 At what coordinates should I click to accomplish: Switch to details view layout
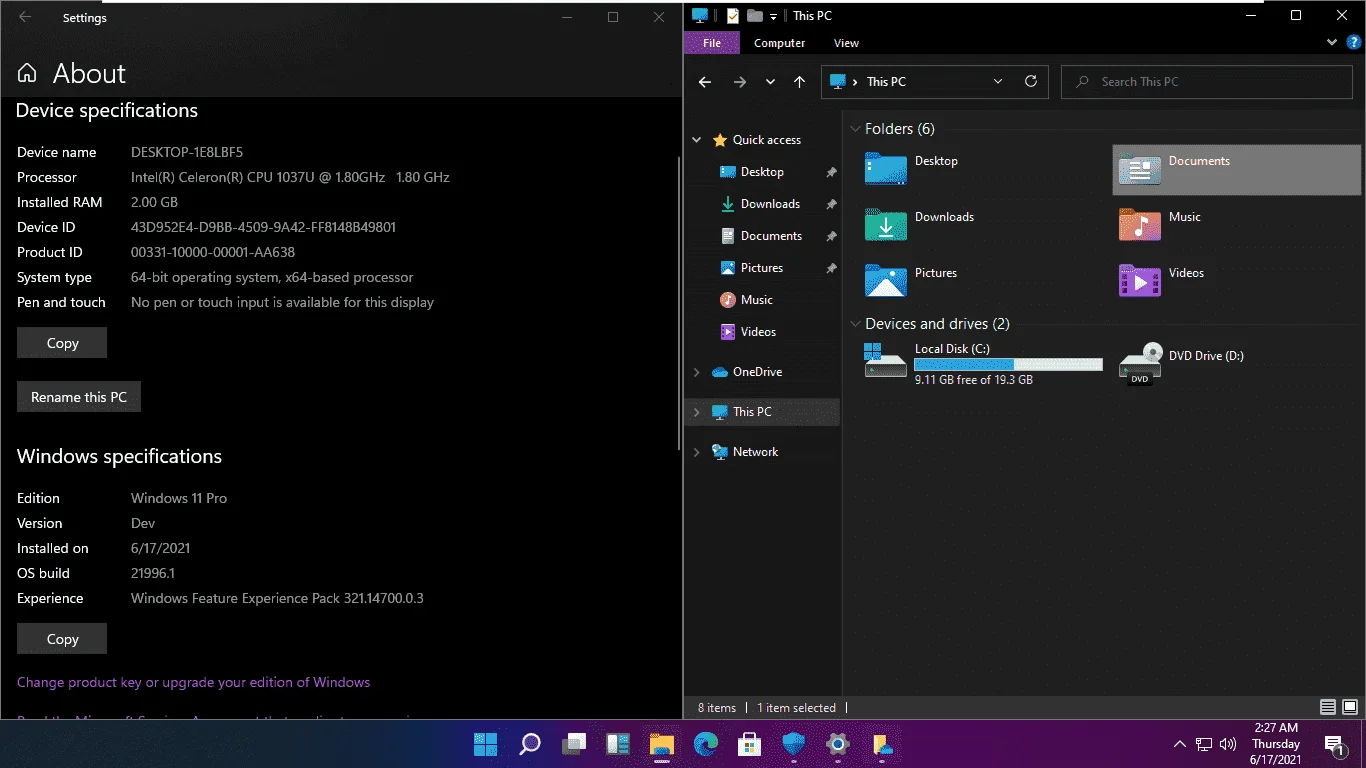[1327, 707]
